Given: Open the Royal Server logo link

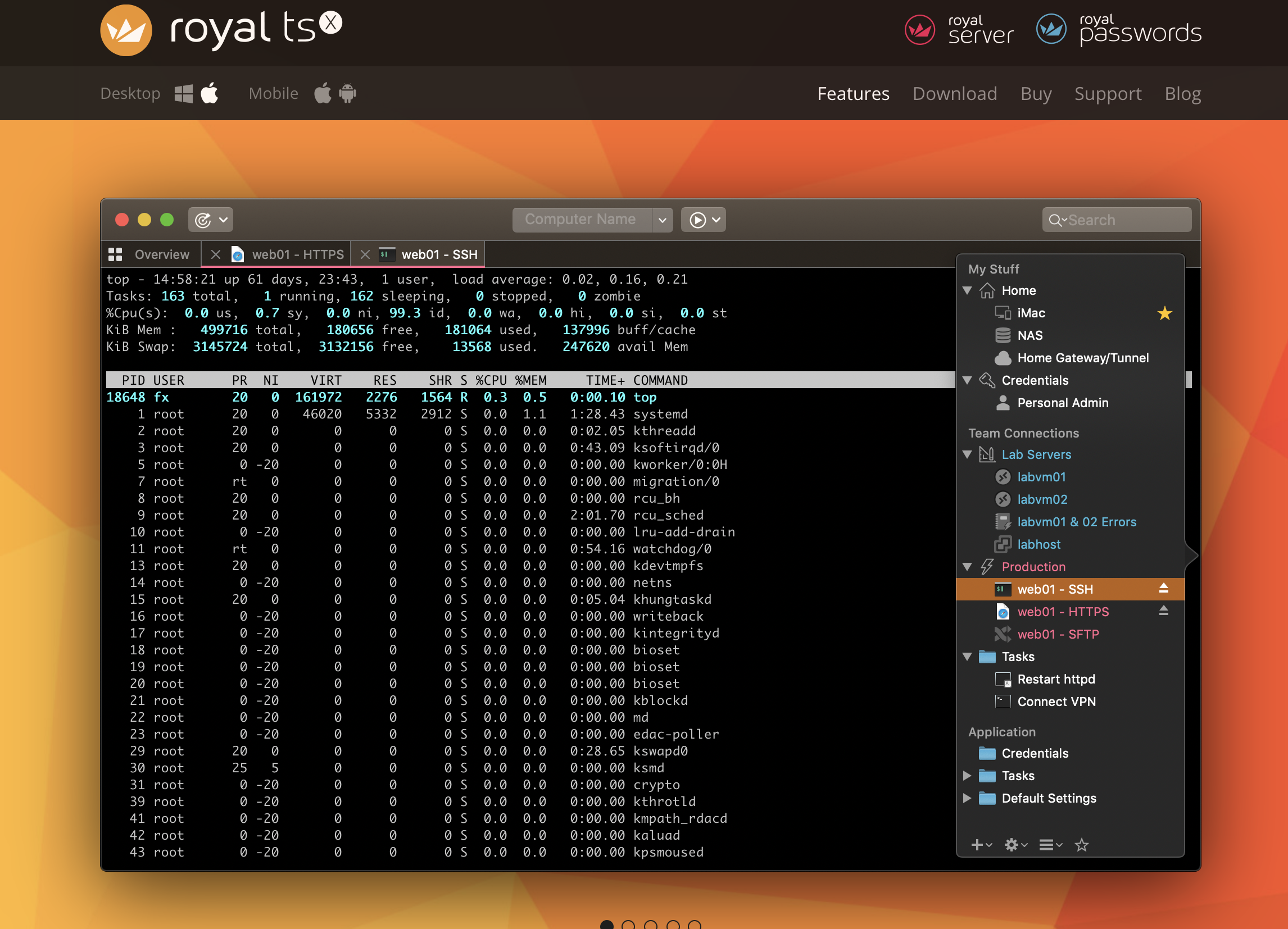Looking at the screenshot, I should coord(959,31).
